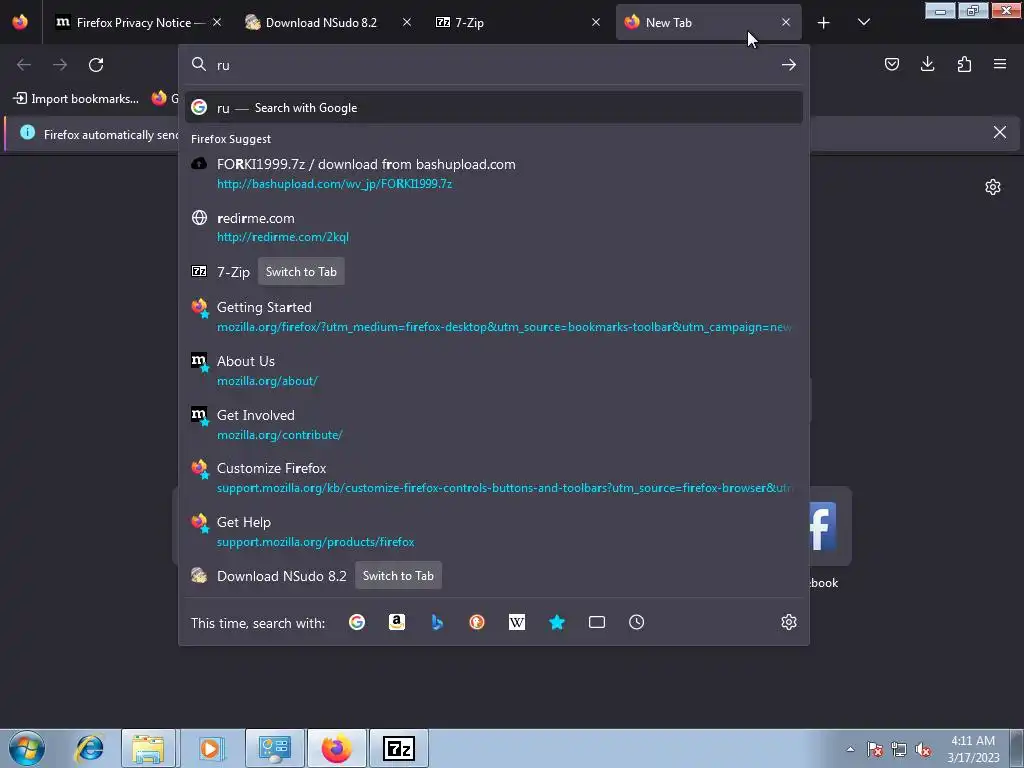1024x768 pixels.
Task: Open the Downloads panel icon
Action: tap(927, 64)
